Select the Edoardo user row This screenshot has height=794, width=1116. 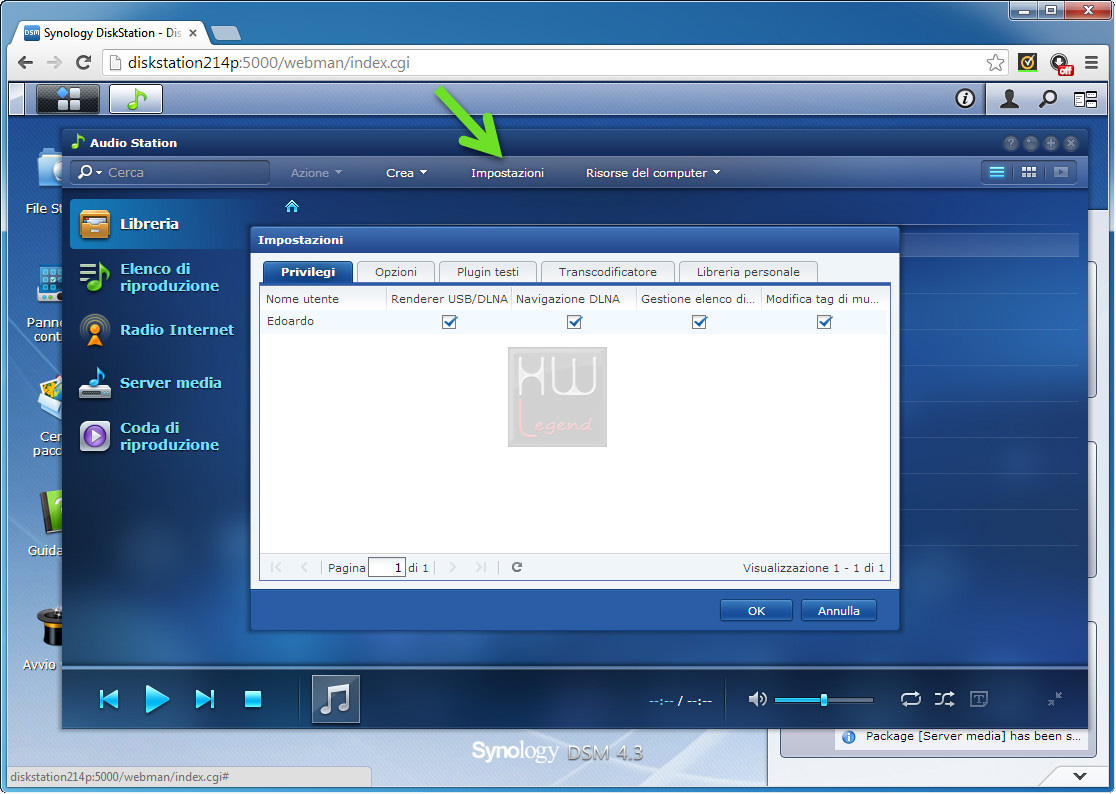point(574,322)
